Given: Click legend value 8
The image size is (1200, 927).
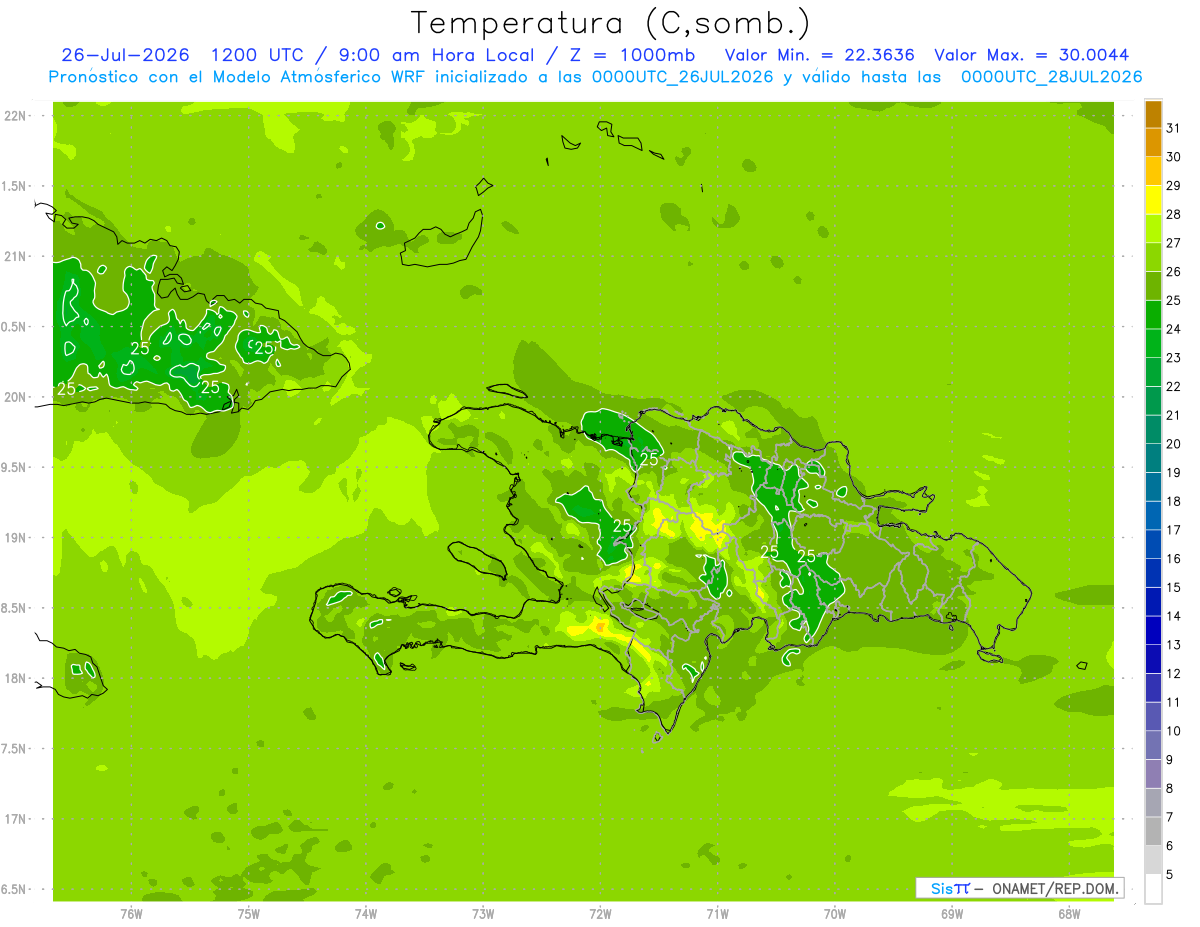Looking at the screenshot, I should click(1169, 789).
